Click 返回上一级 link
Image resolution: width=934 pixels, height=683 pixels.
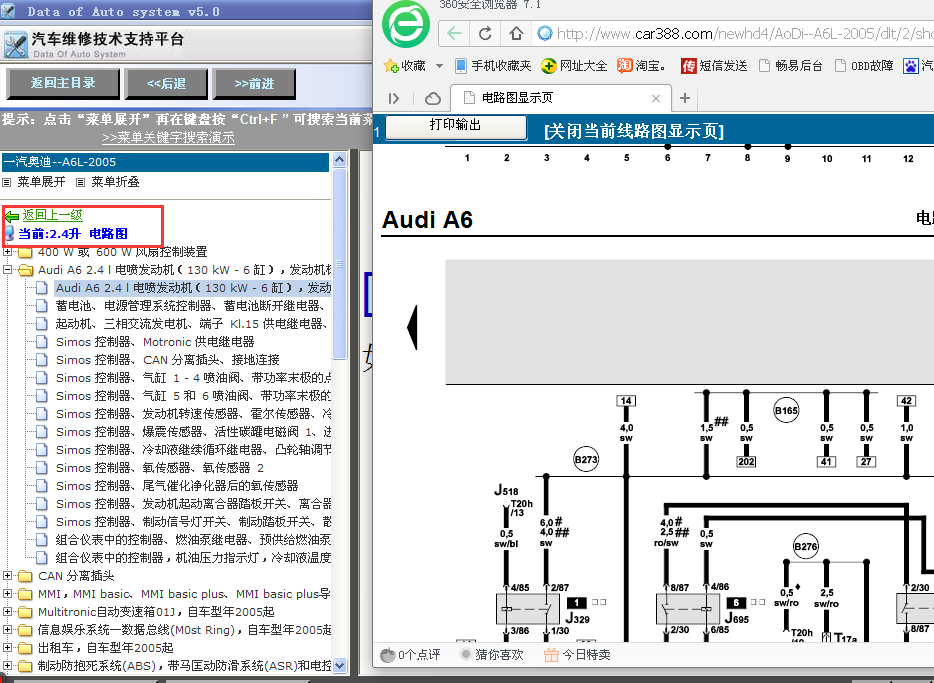pos(52,215)
